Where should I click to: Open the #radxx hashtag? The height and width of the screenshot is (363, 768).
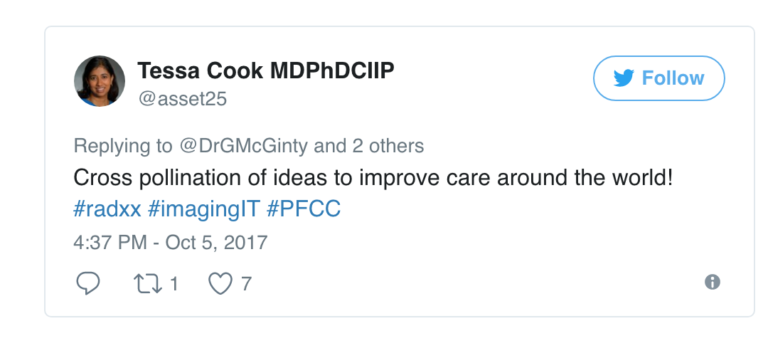coord(107,209)
